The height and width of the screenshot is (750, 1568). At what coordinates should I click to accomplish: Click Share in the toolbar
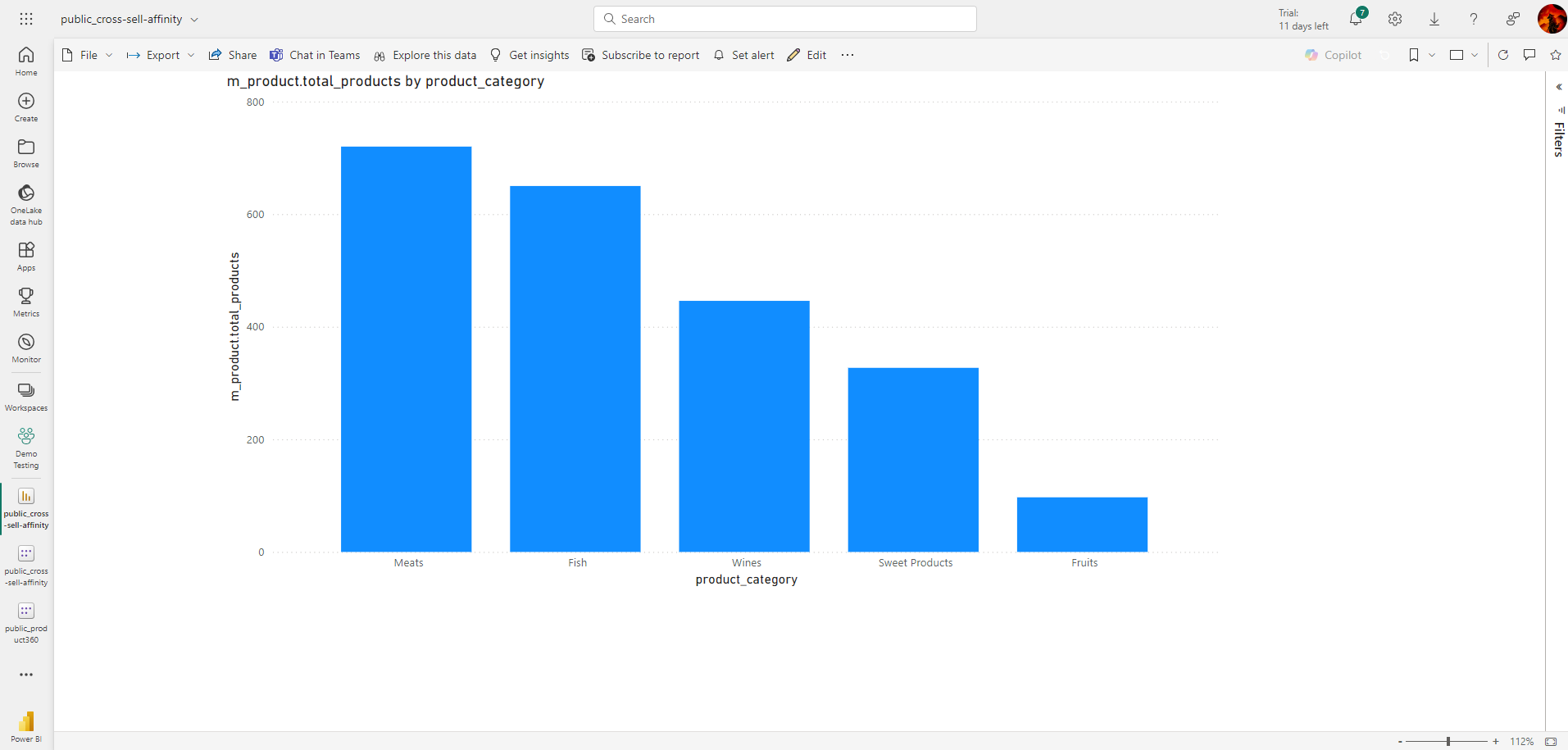click(233, 55)
